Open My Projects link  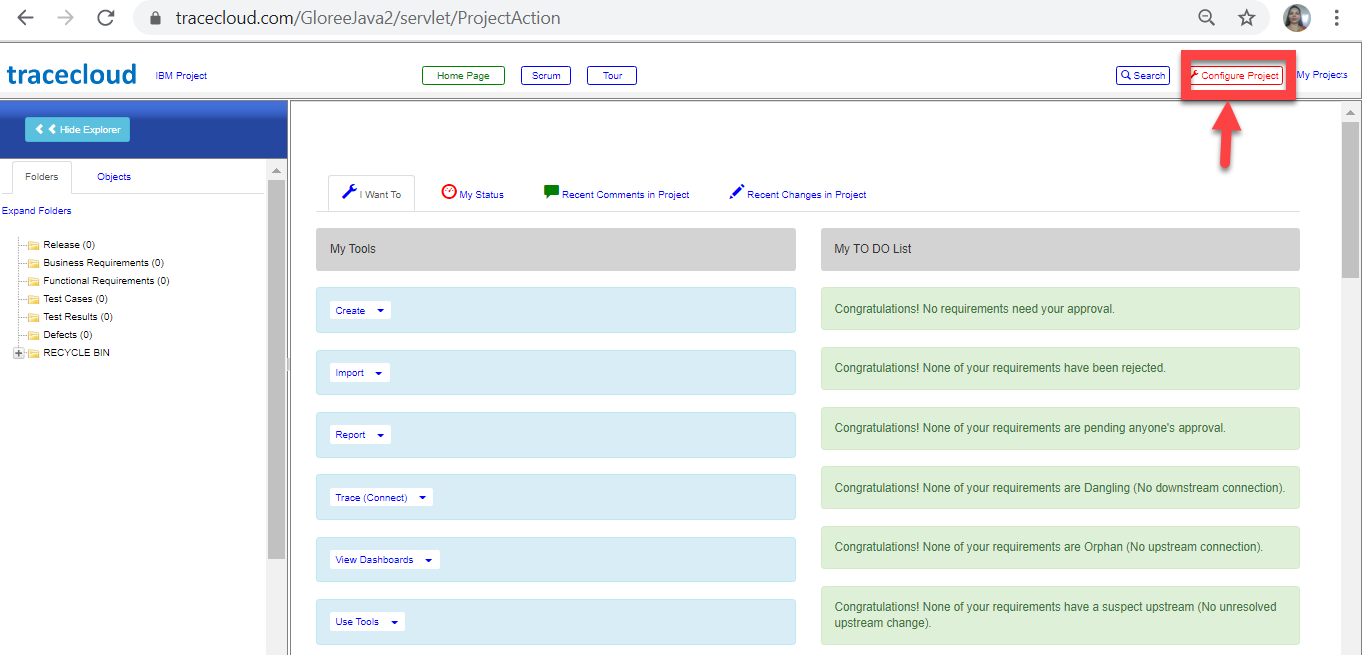1322,75
